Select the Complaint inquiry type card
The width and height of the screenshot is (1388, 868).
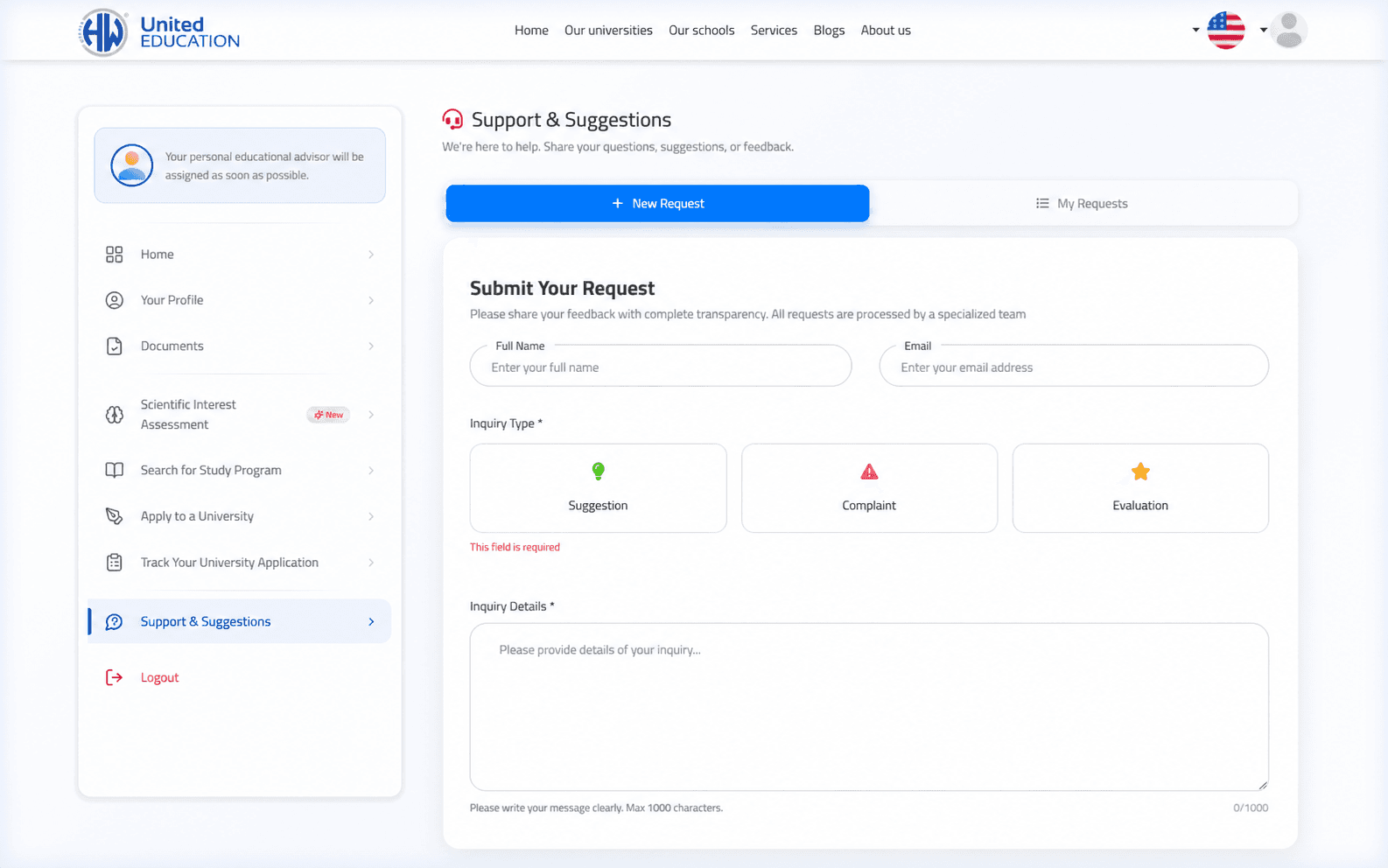coord(869,488)
